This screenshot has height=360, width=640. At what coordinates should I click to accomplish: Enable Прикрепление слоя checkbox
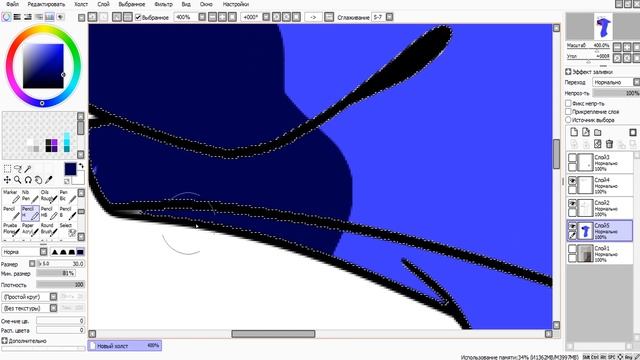tap(568, 111)
